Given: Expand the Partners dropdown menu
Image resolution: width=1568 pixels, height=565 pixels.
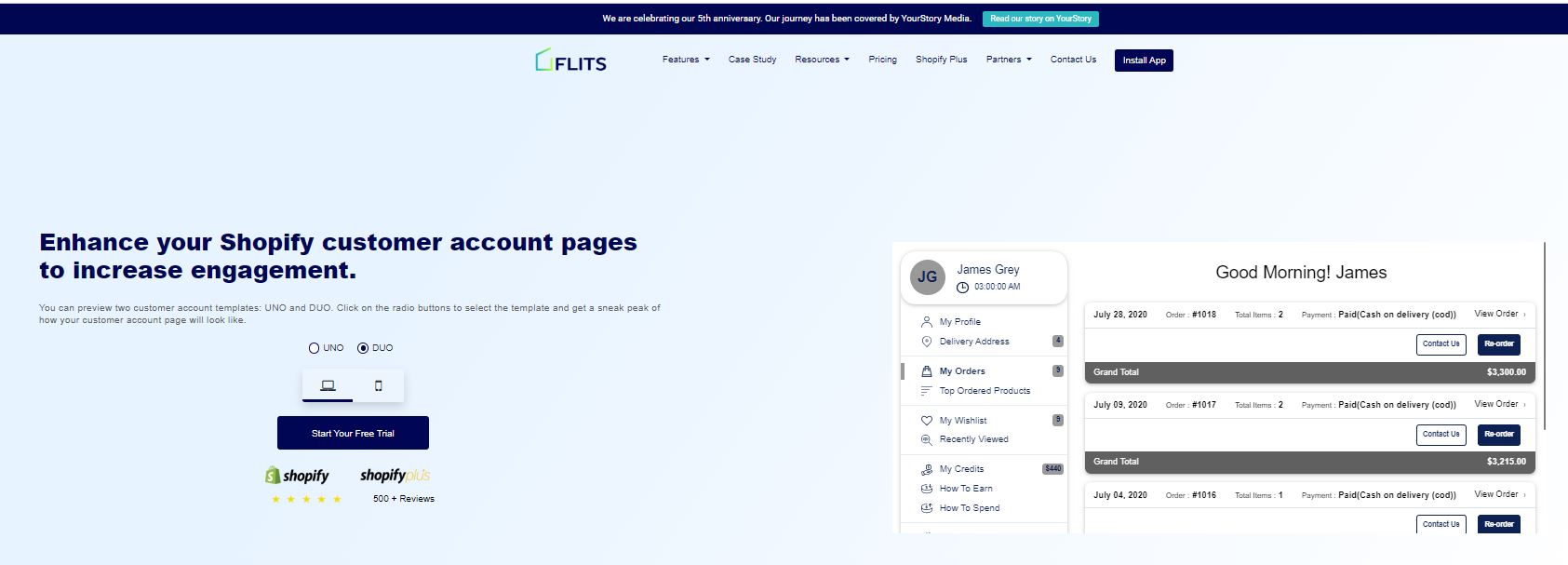Looking at the screenshot, I should pos(1009,60).
